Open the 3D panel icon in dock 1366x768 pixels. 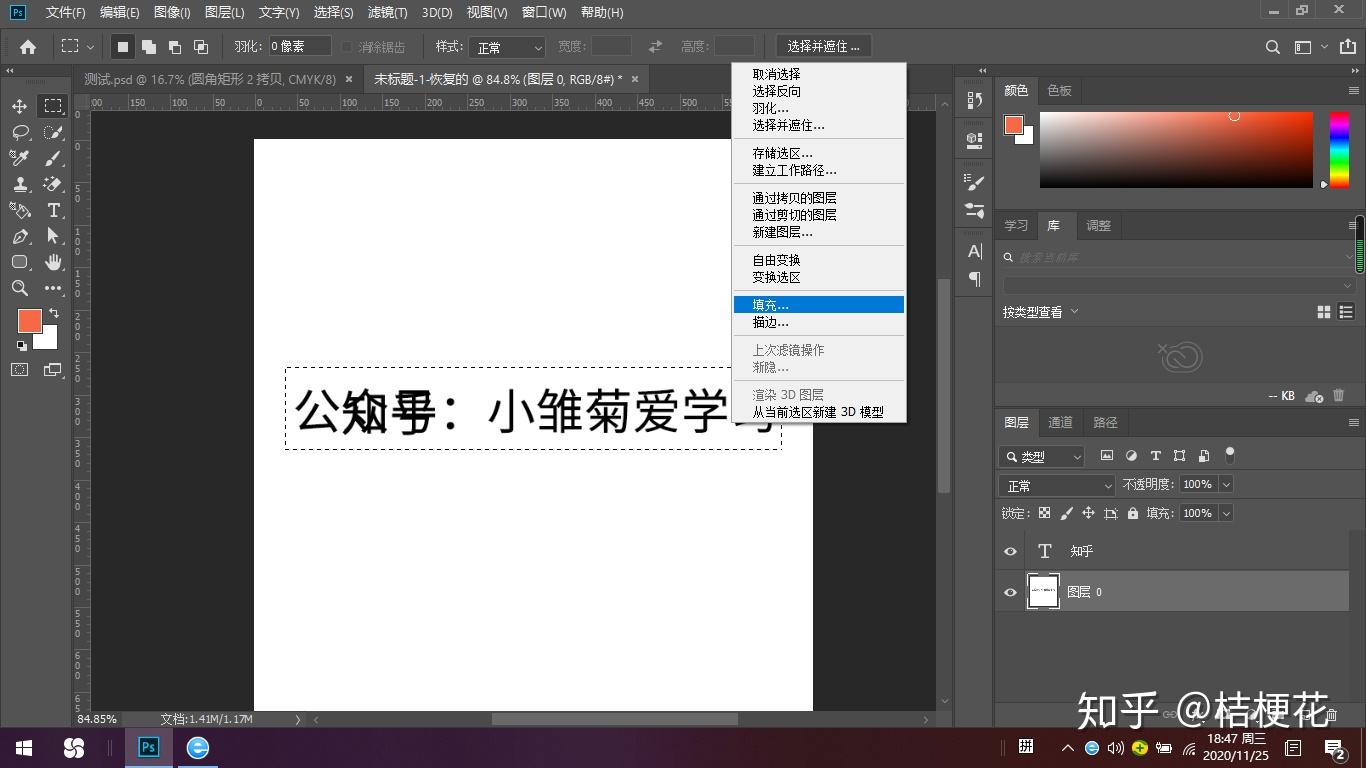pos(975,139)
